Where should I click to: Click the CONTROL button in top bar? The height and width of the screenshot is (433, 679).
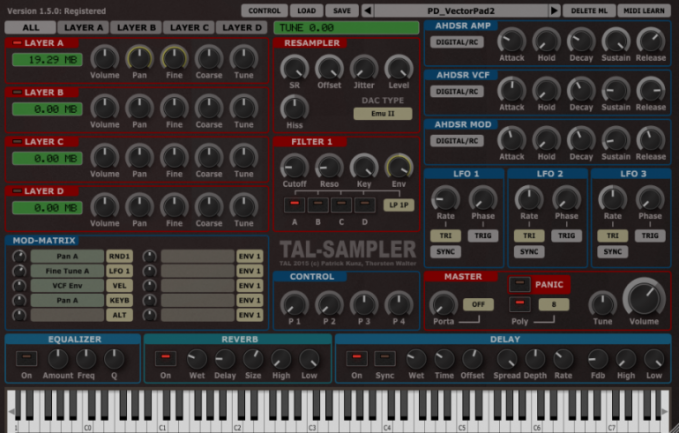[264, 11]
